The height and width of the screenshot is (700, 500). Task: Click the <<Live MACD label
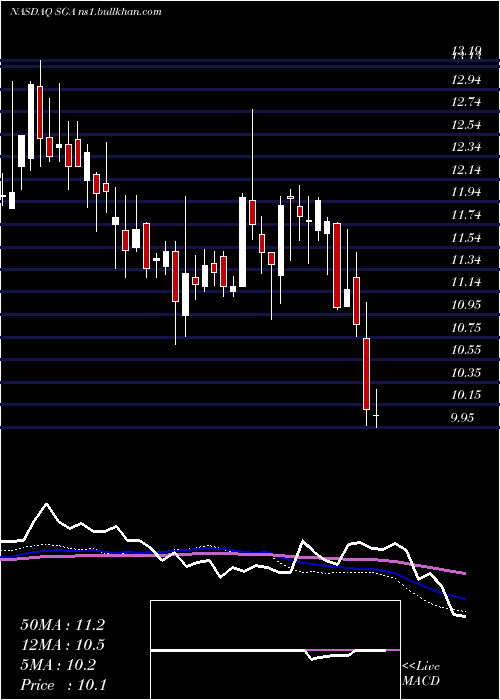tap(421, 674)
